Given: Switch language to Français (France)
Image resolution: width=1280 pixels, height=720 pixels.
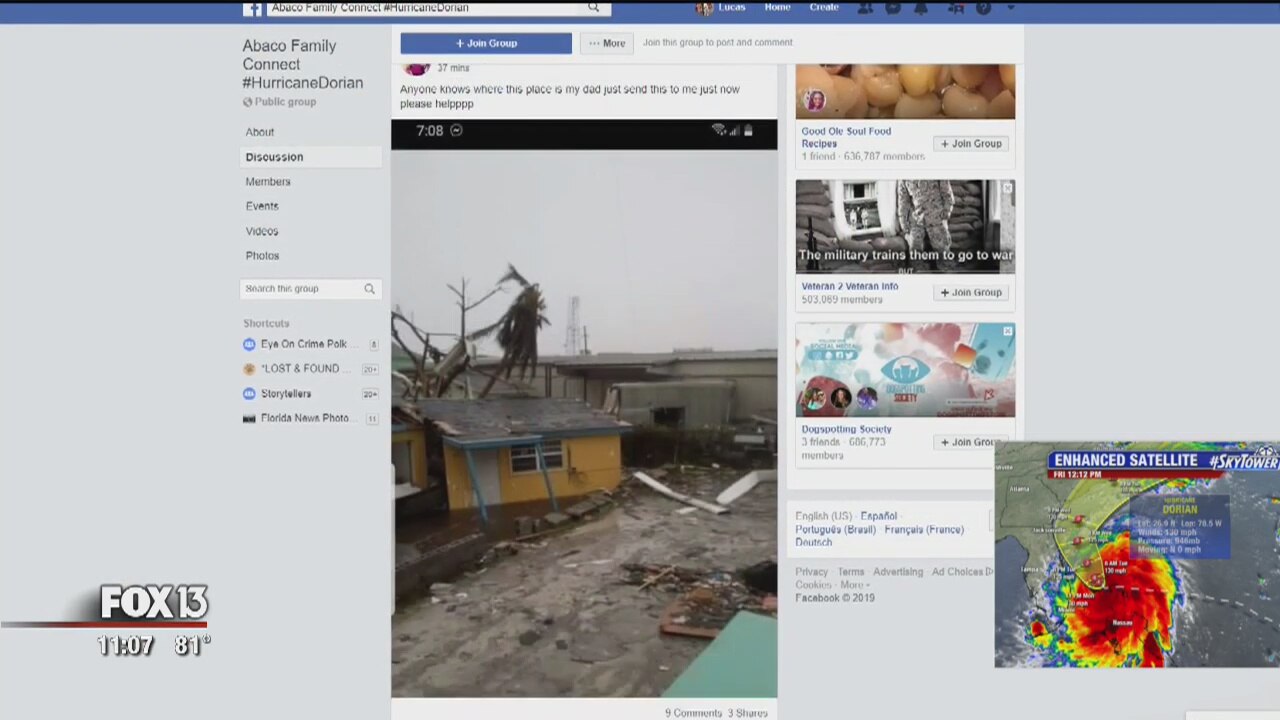Looking at the screenshot, I should click(x=924, y=529).
